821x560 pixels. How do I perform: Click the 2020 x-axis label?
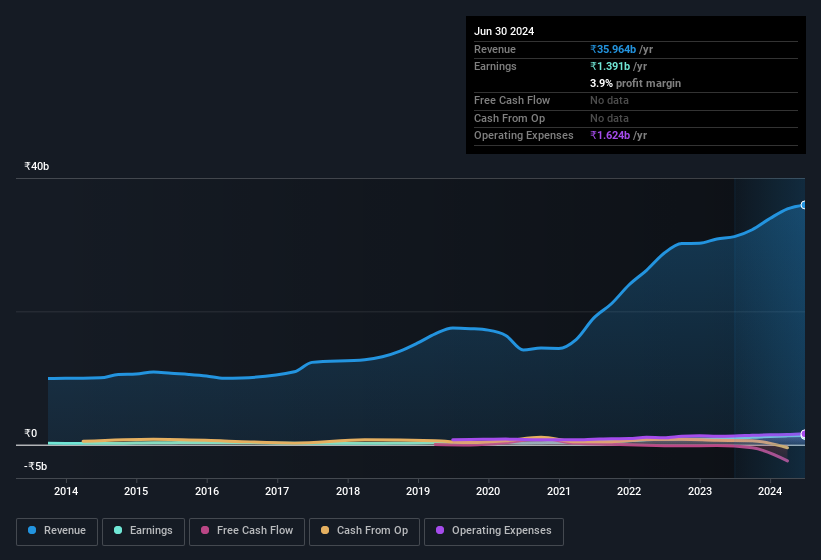point(488,491)
